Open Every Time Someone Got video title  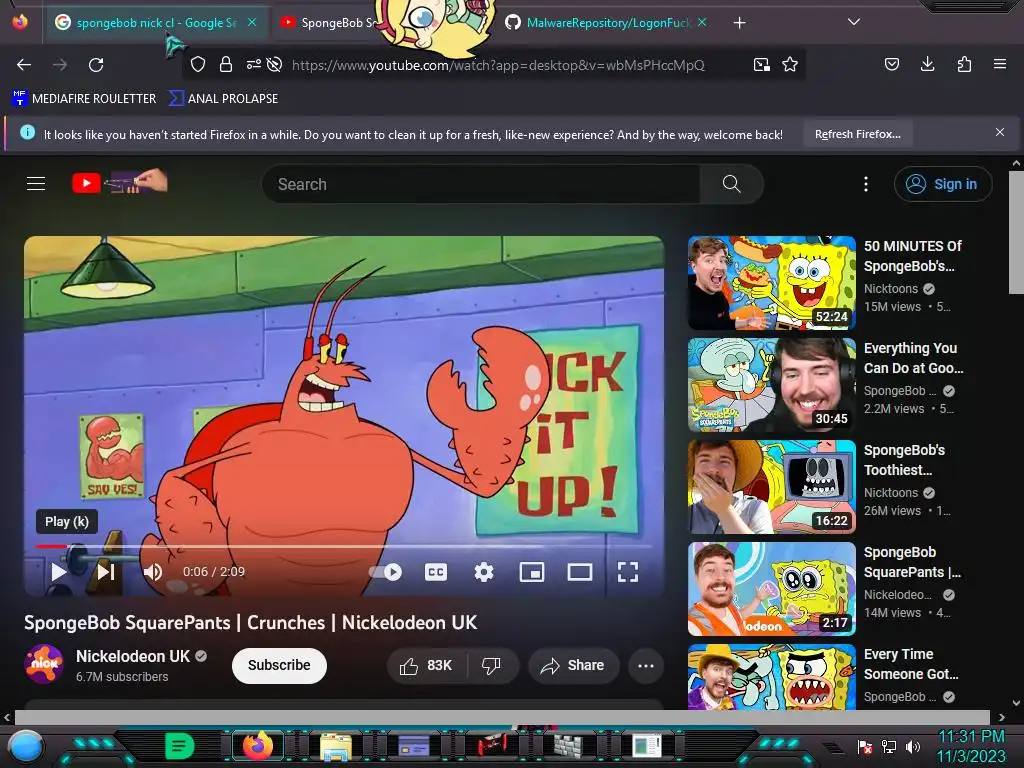pyautogui.click(x=911, y=664)
